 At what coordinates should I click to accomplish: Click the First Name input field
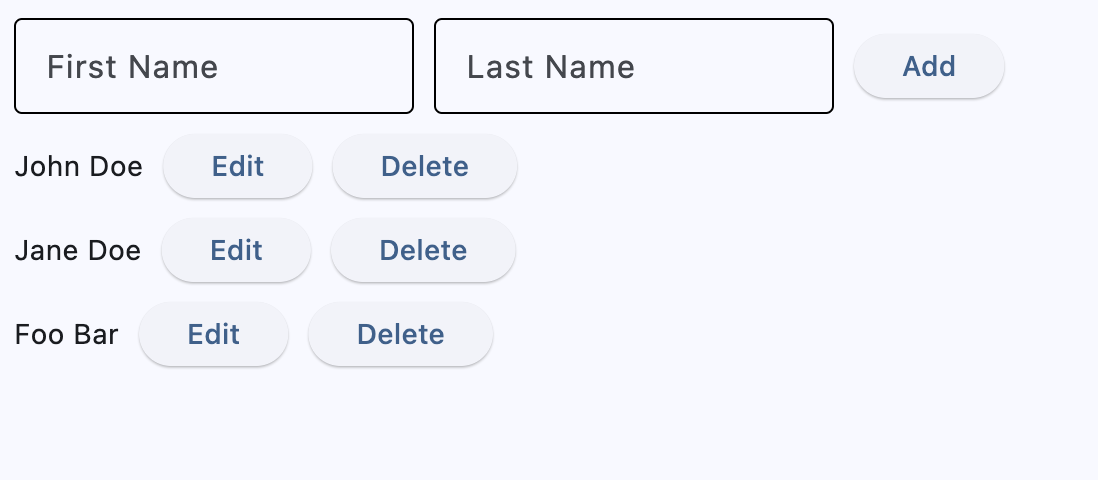[213, 66]
